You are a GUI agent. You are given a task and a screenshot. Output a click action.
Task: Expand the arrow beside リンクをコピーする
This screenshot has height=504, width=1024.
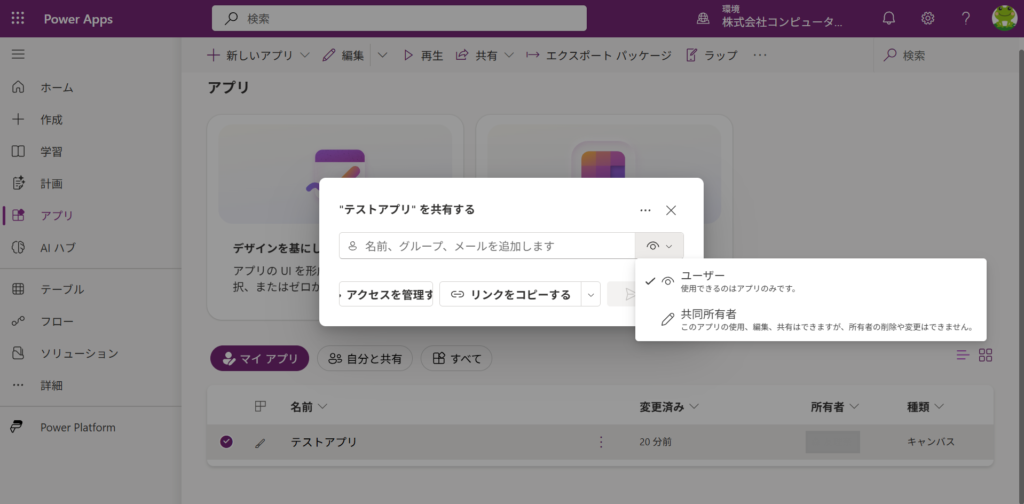pyautogui.click(x=590, y=294)
